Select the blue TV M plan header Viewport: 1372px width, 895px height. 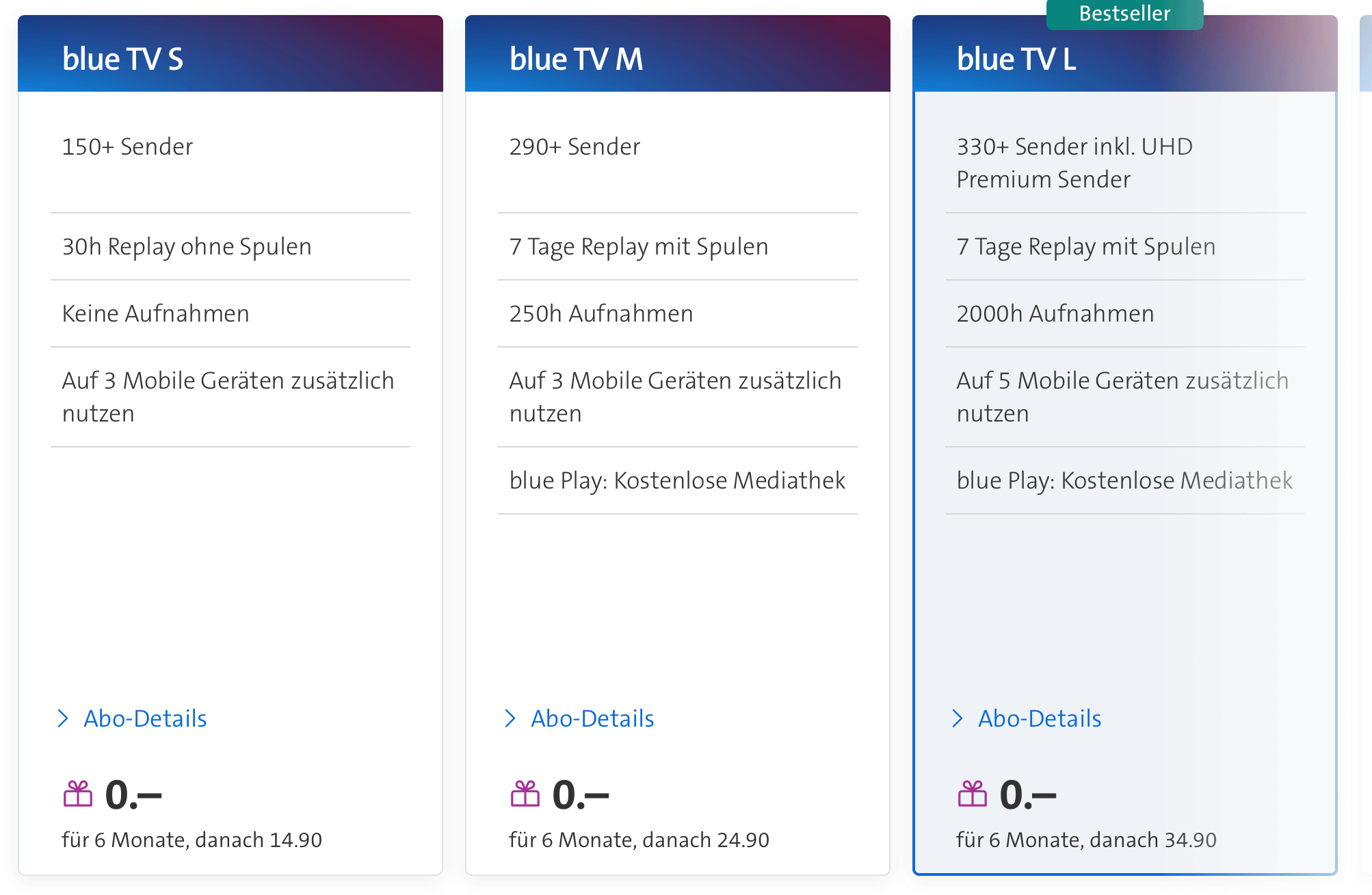click(x=678, y=53)
